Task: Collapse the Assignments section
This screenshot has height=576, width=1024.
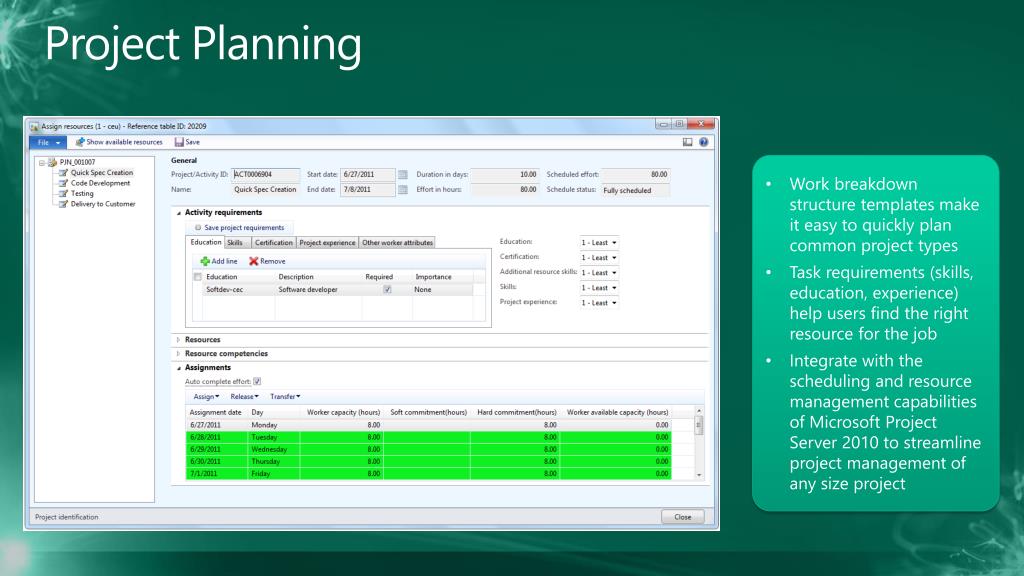Action: [178, 368]
